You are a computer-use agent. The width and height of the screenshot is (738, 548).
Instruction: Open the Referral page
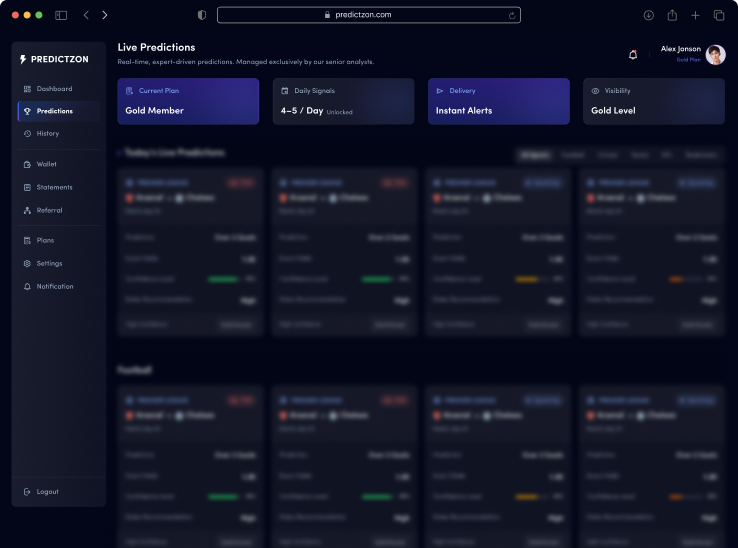coord(49,210)
